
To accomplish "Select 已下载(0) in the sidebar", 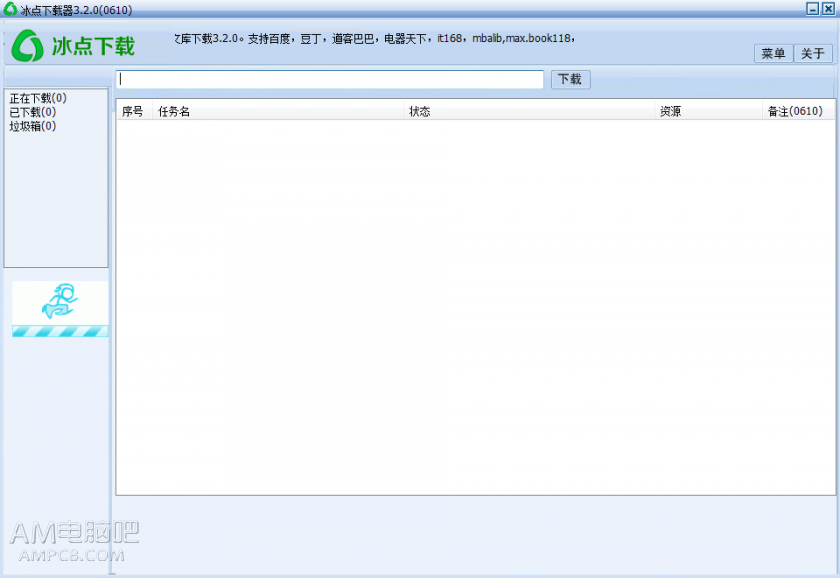I will coord(33,112).
